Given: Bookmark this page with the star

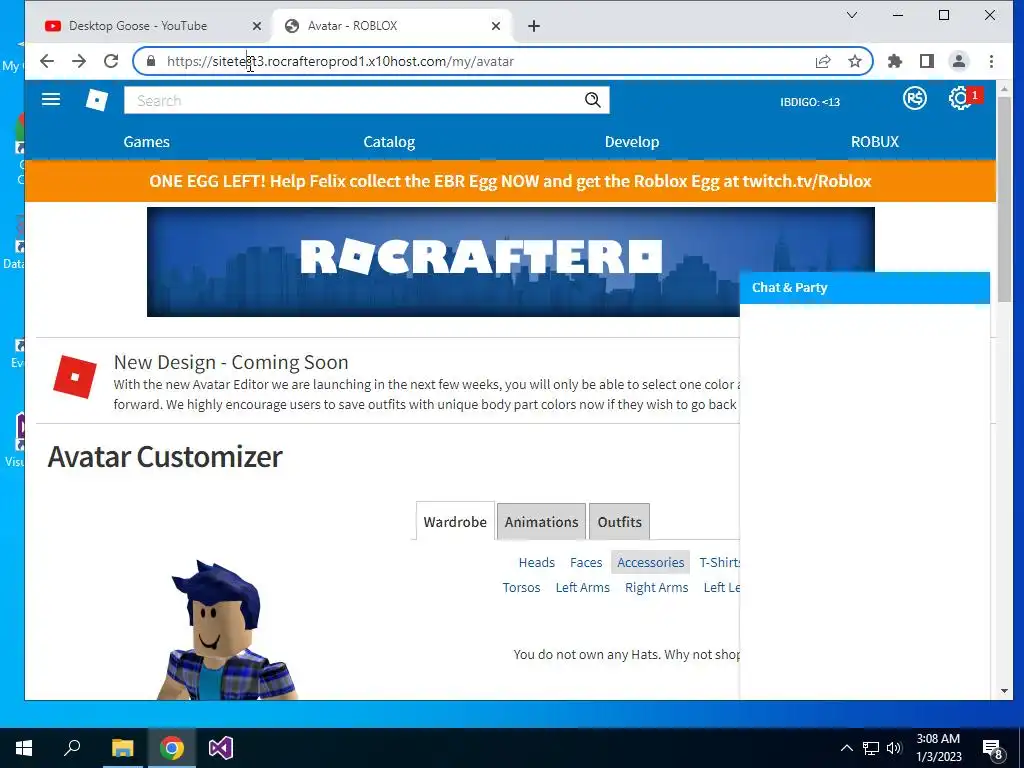Looking at the screenshot, I should click(x=854, y=61).
